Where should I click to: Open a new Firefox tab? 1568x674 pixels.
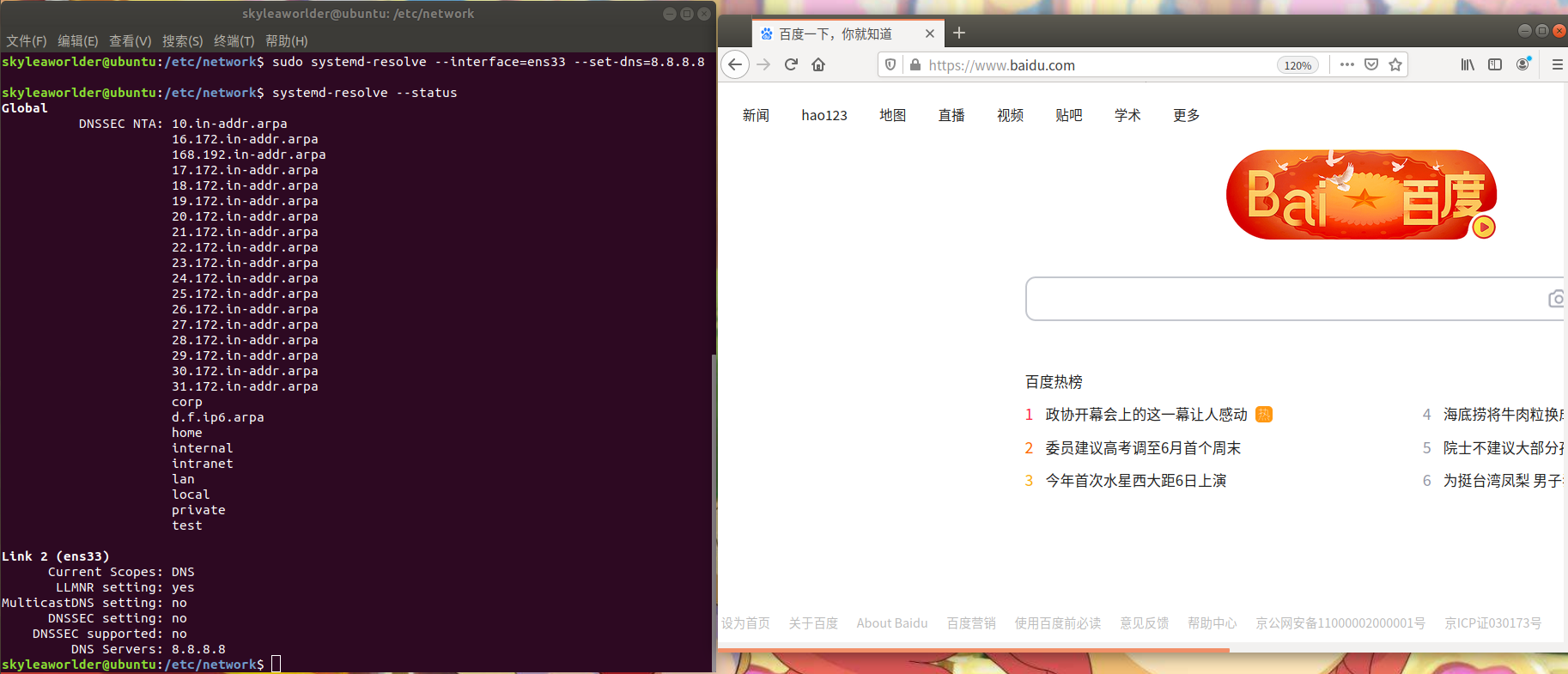pos(959,33)
